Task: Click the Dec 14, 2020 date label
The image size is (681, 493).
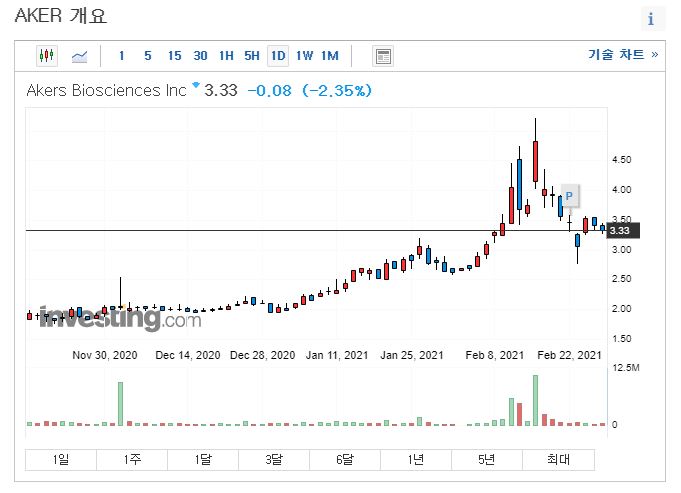Action: pos(188,355)
